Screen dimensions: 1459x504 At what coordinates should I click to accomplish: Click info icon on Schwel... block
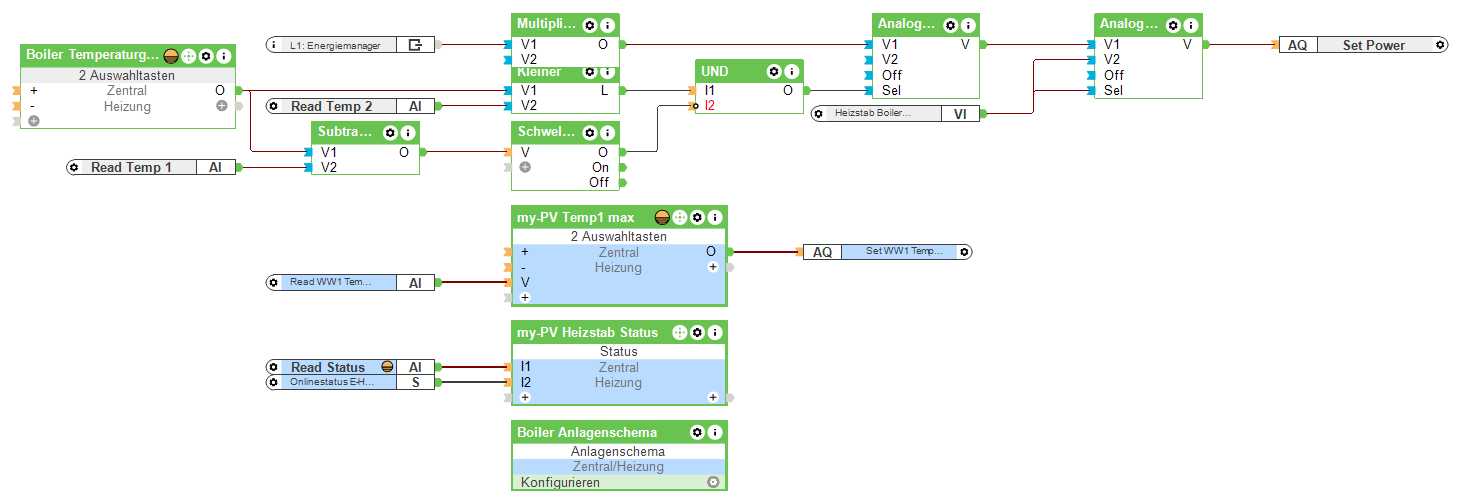click(x=607, y=132)
